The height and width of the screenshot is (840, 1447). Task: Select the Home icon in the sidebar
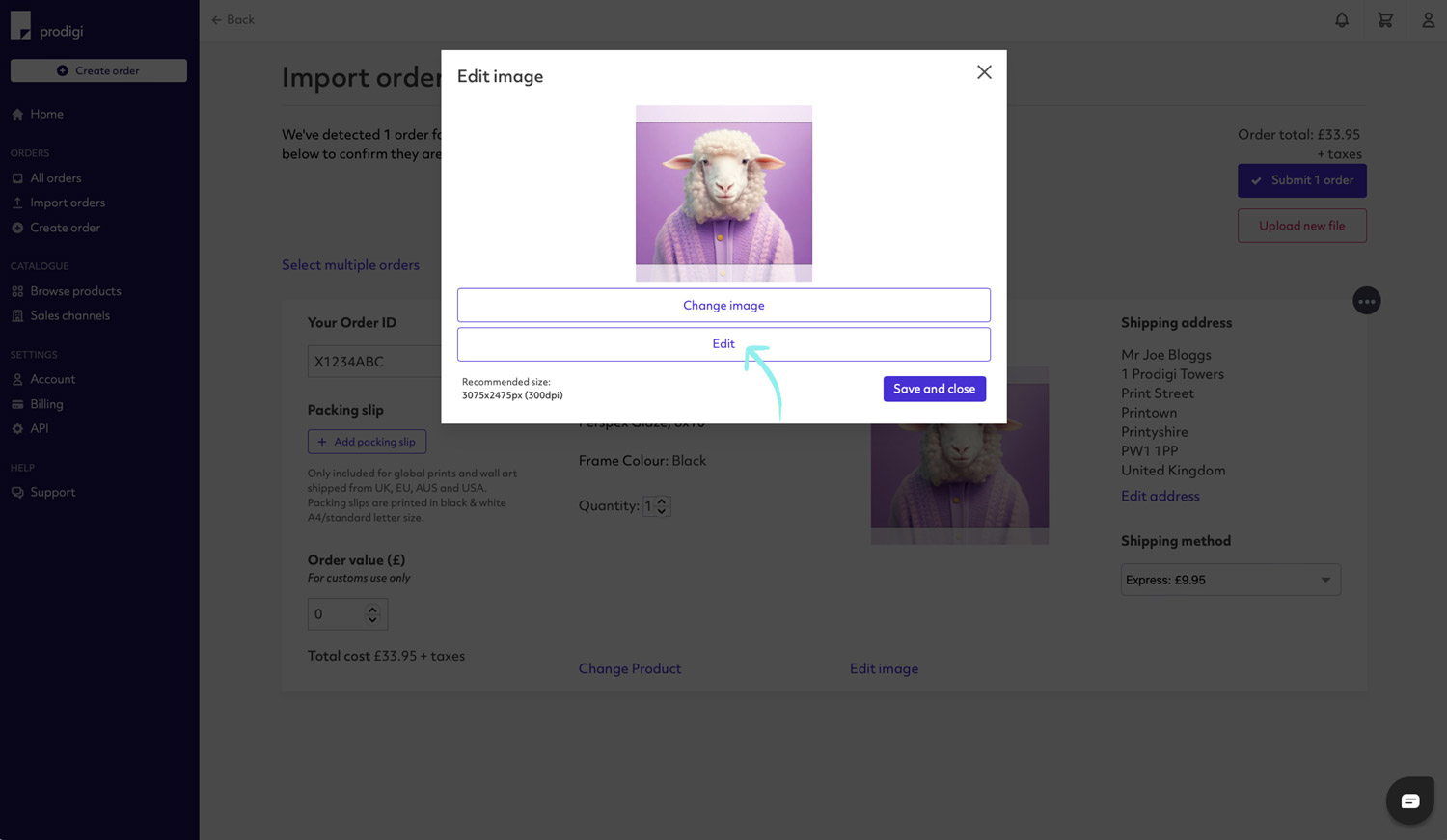(16, 114)
